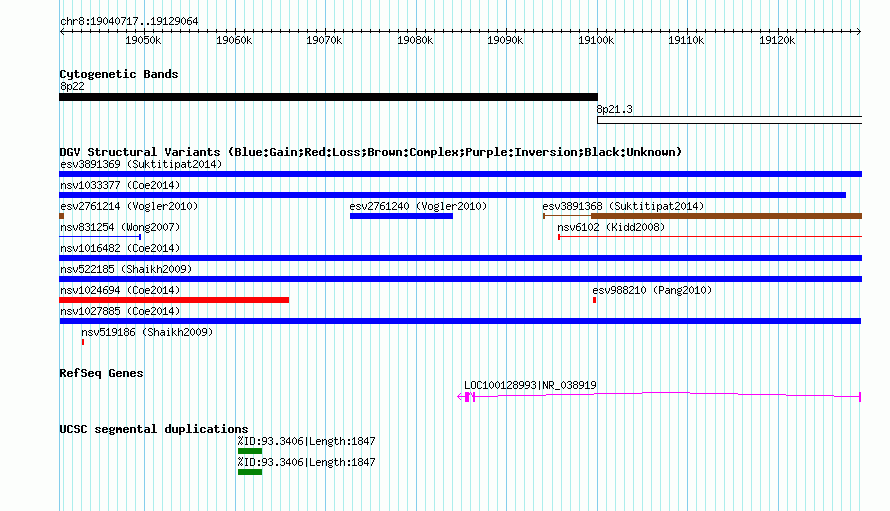Open the nsv522185 (Shaikh2009) label
Viewport: 890px width, 511px height.
pos(126,269)
